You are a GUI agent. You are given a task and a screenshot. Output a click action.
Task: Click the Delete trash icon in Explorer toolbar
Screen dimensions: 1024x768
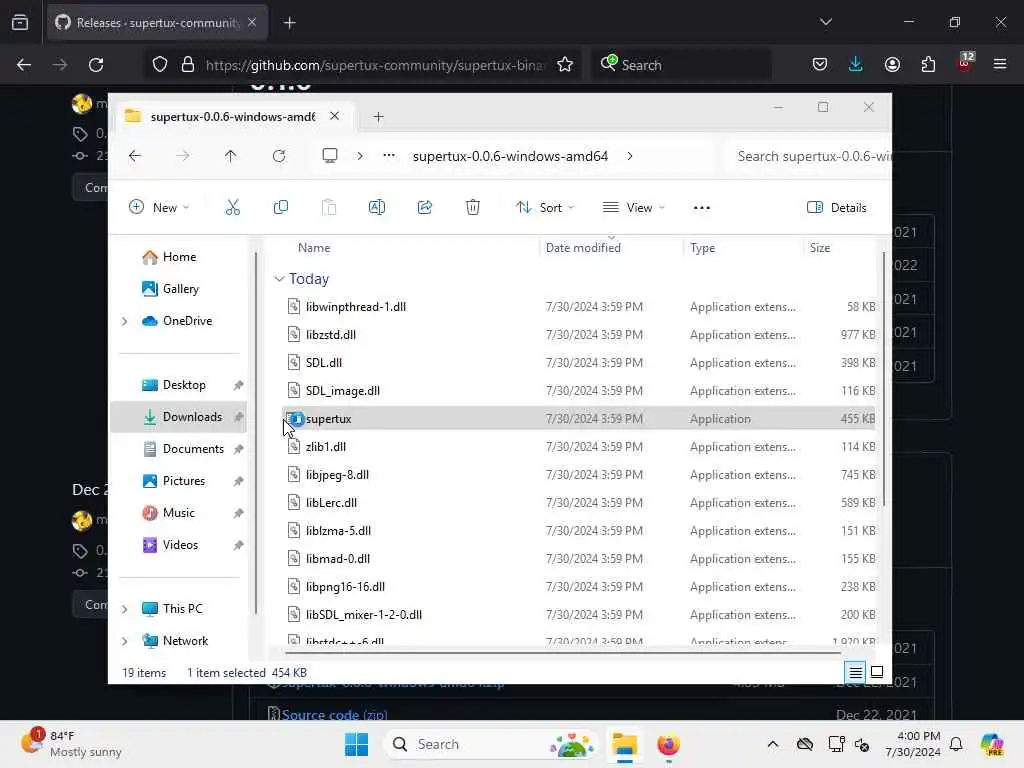tap(473, 208)
